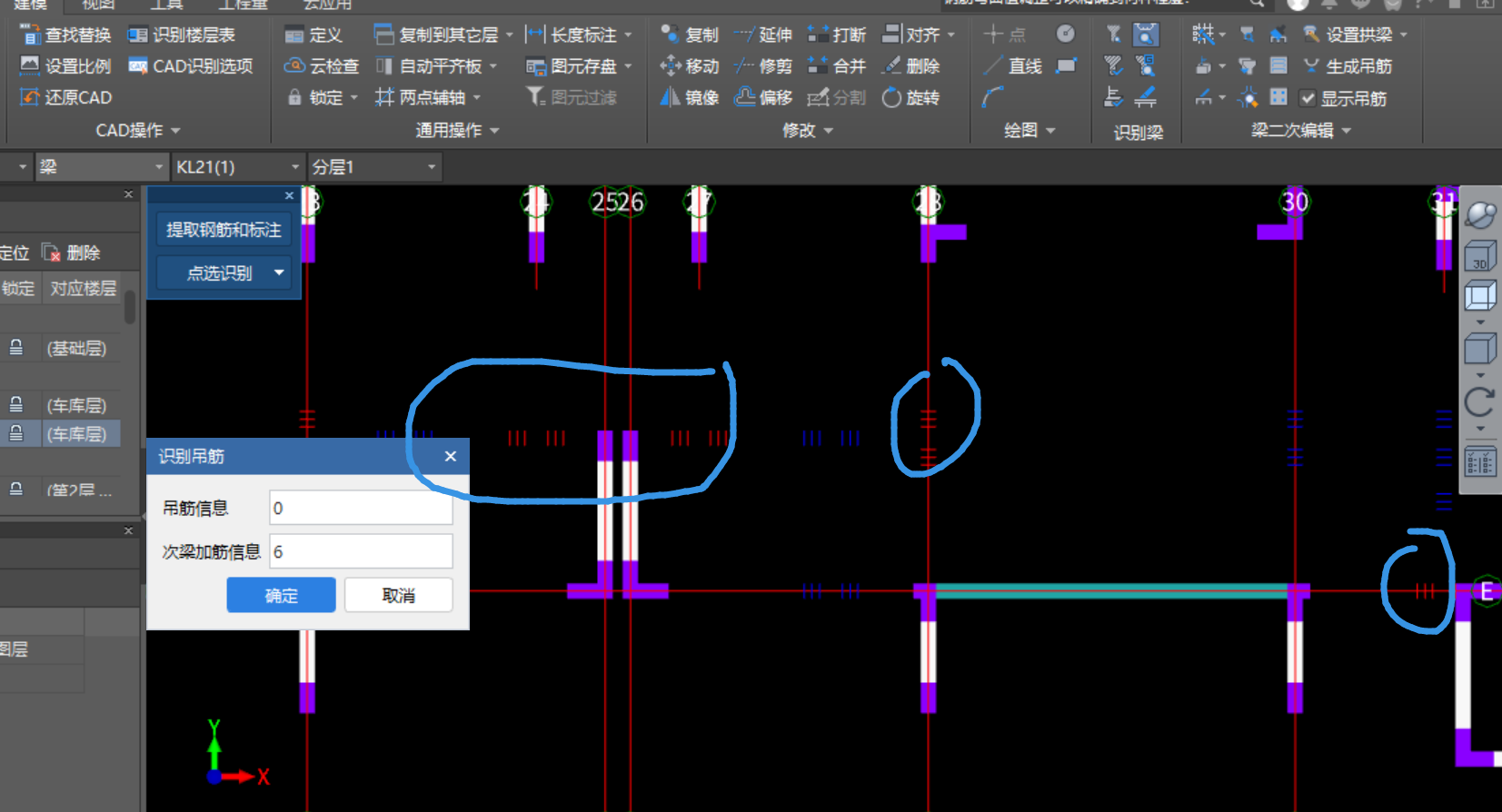Open Identify Floor Table (识别楼层表)
The width and height of the screenshot is (1502, 812).
(182, 35)
